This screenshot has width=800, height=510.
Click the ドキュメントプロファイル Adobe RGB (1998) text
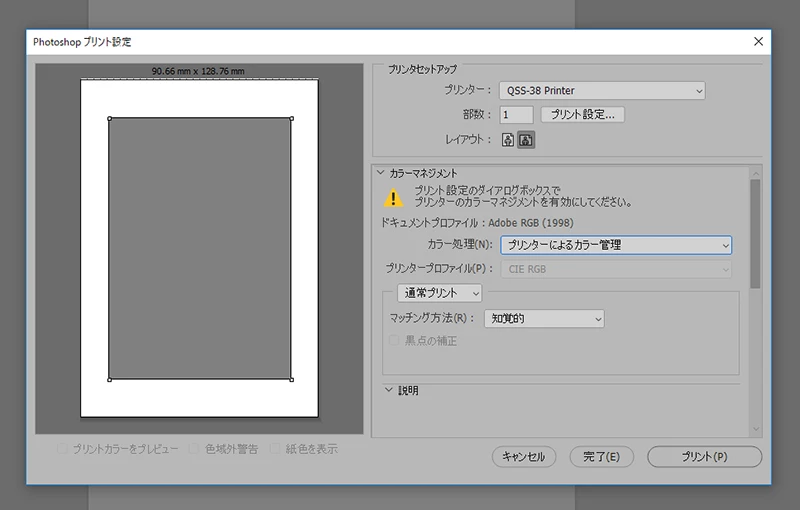click(477, 223)
